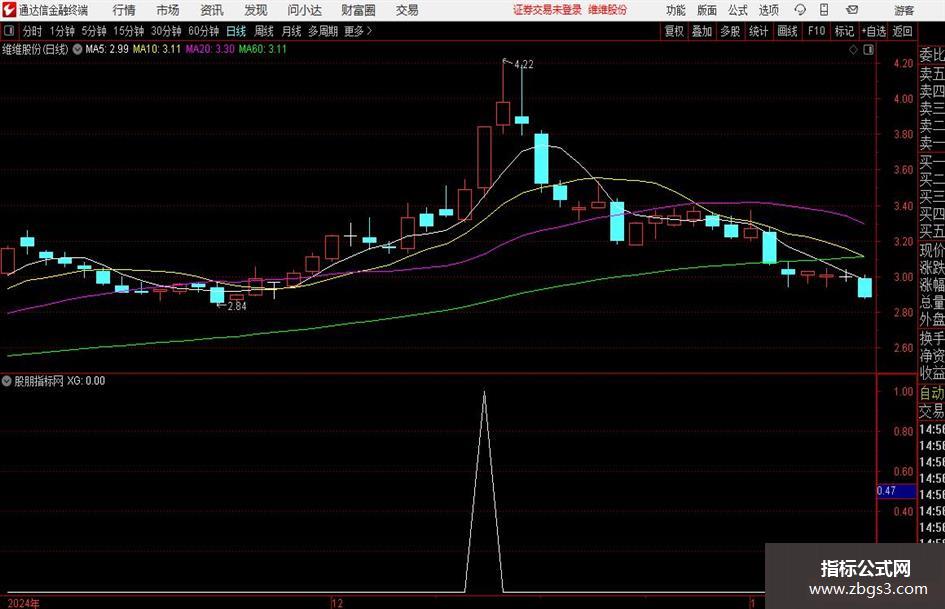The height and width of the screenshot is (609, 945).
Task: Click the diamond icon above the price axis
Action: click(853, 50)
